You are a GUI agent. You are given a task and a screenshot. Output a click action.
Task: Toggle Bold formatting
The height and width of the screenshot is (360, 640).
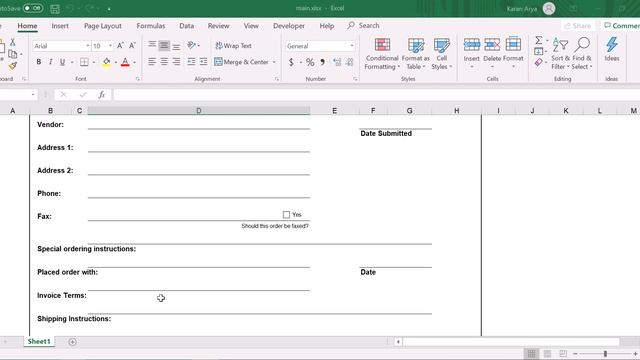tap(39, 62)
